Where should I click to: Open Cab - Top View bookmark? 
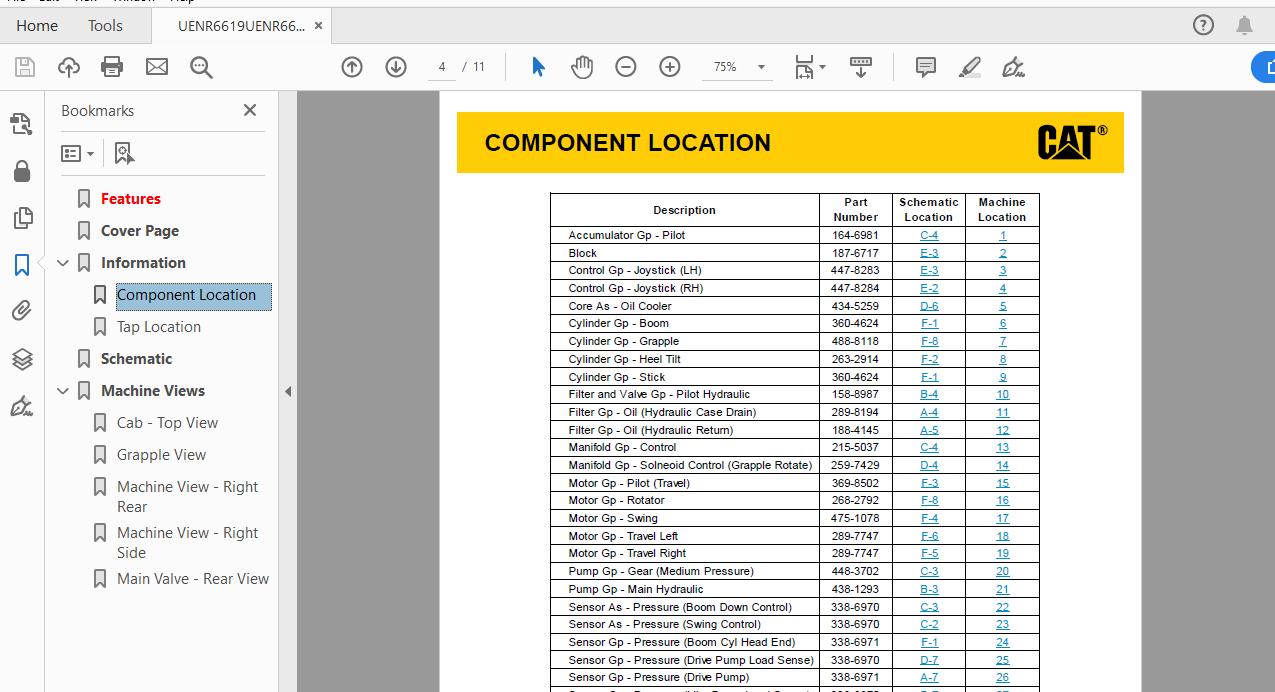point(167,423)
